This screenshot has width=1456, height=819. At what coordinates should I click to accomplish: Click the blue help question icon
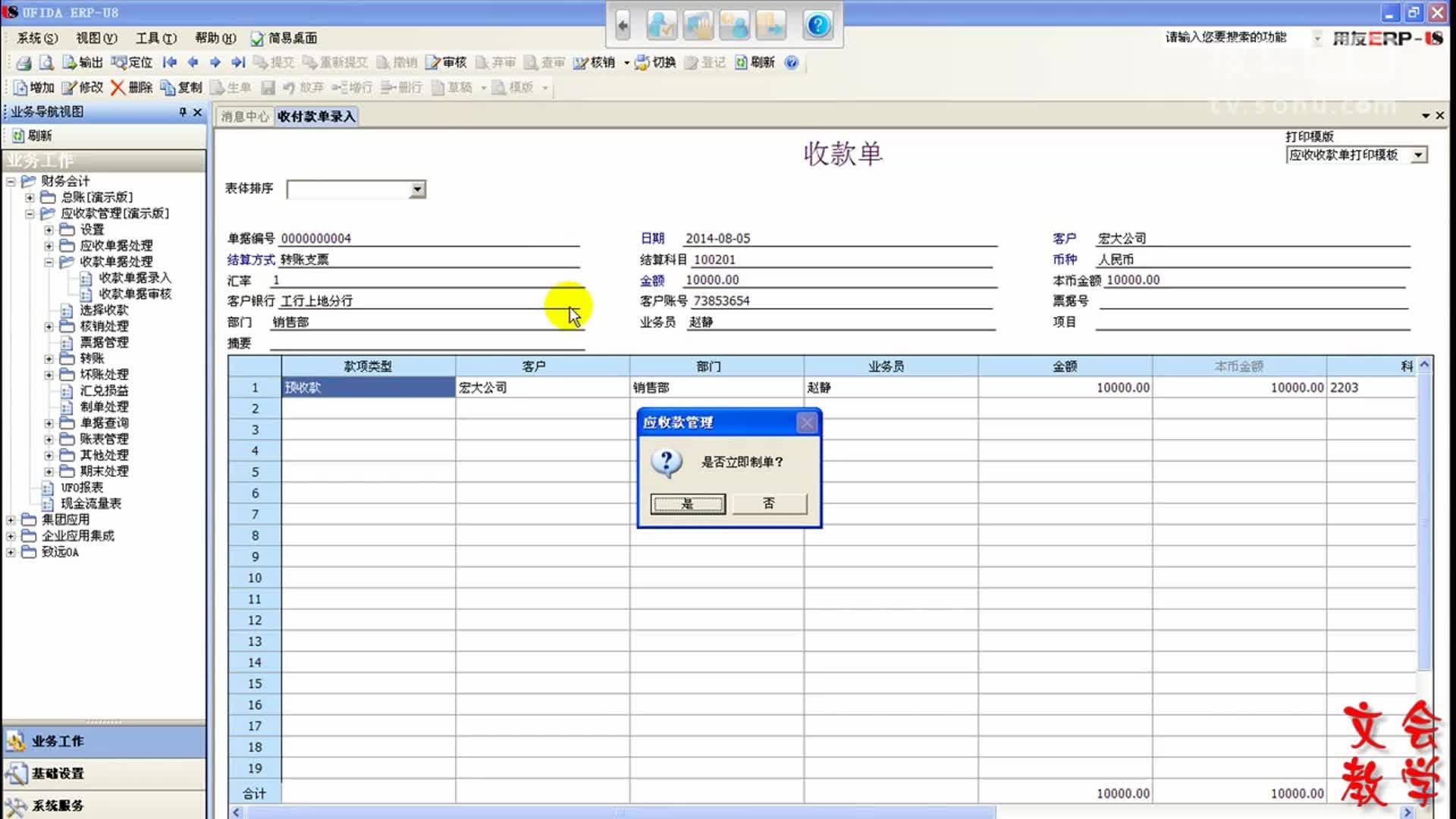(x=817, y=26)
